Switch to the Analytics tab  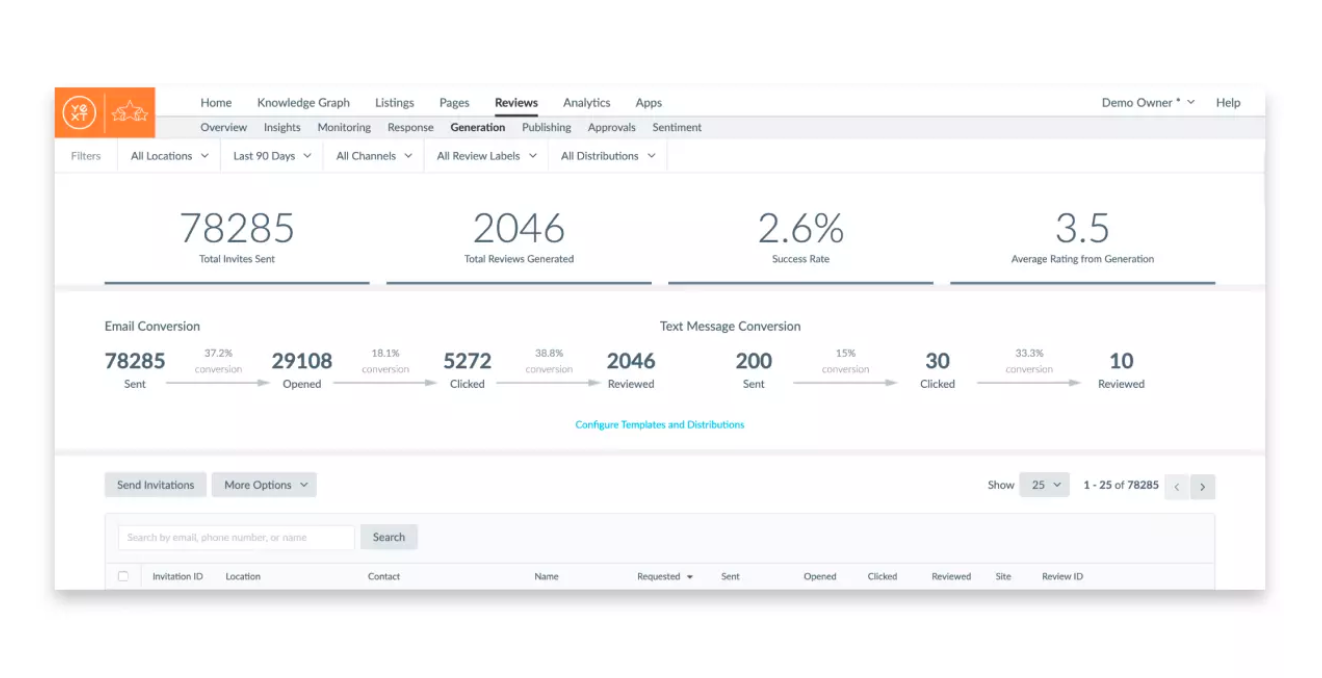point(586,102)
